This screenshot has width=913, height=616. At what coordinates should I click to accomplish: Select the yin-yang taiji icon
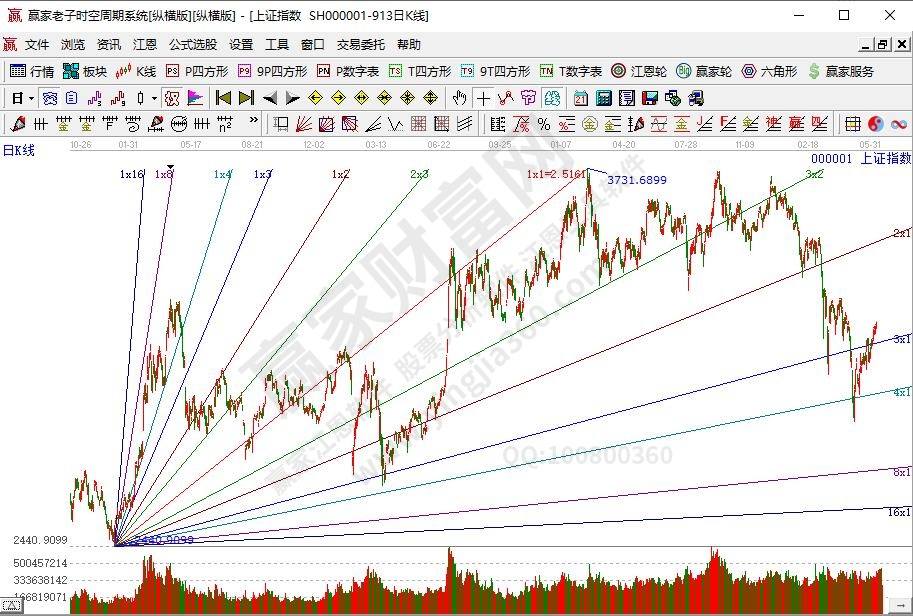pos(876,124)
